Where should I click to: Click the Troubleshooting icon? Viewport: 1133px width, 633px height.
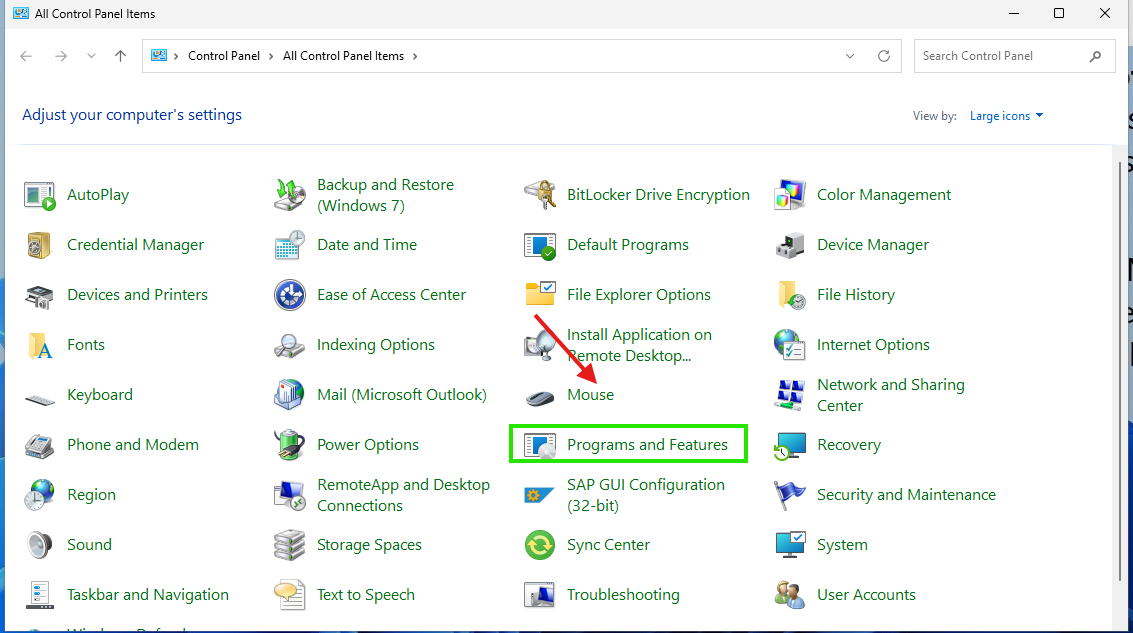[540, 595]
